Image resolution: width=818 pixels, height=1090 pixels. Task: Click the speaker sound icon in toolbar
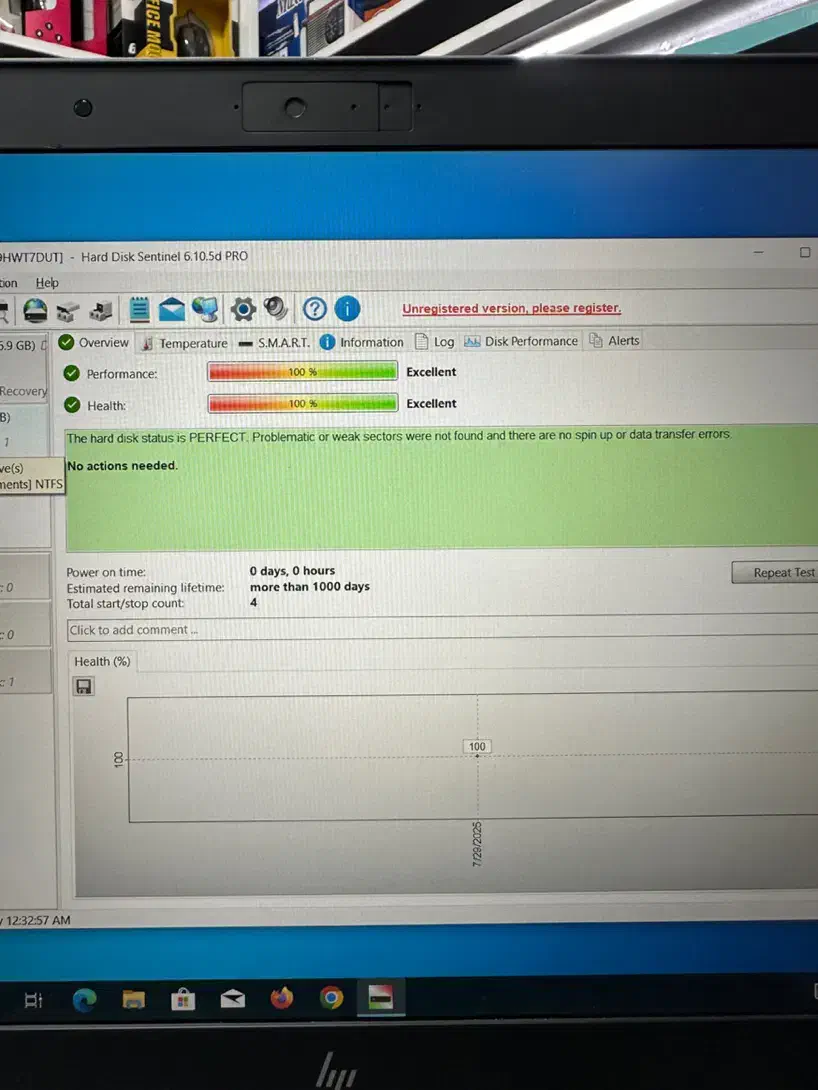276,308
